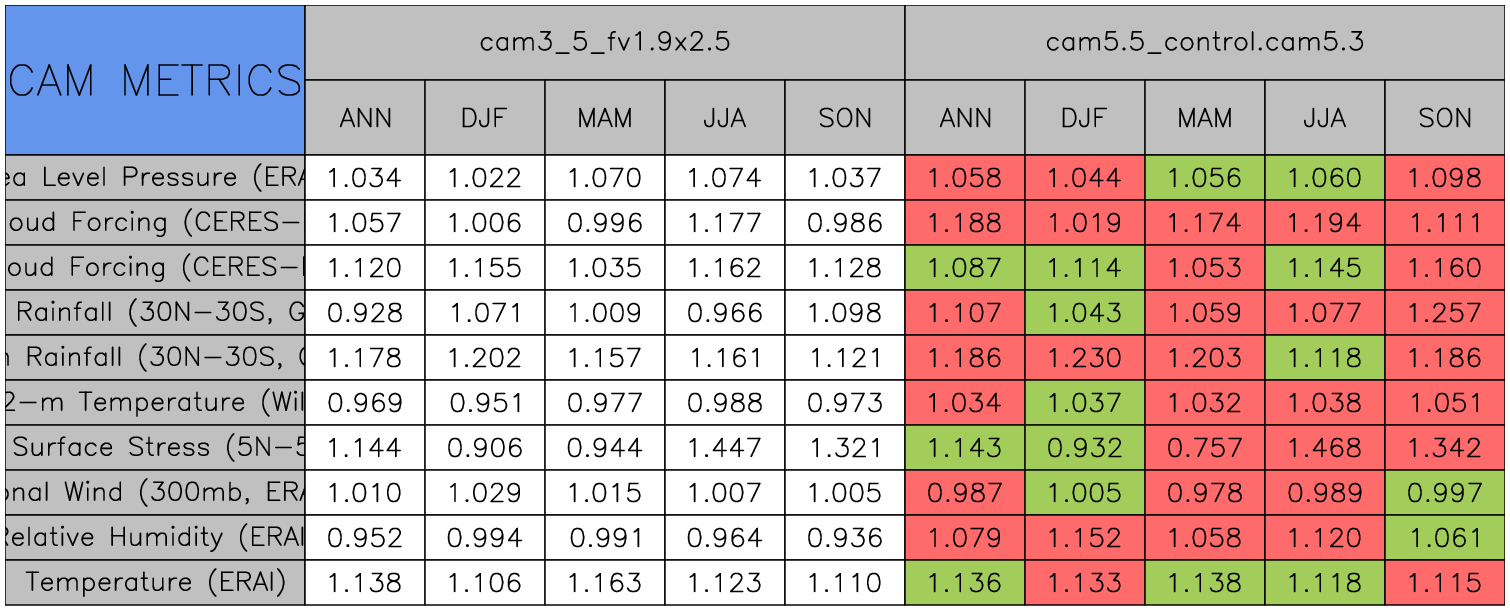Select the Sea Level Pressure row label
The height and width of the screenshot is (611, 1510).
[155, 177]
